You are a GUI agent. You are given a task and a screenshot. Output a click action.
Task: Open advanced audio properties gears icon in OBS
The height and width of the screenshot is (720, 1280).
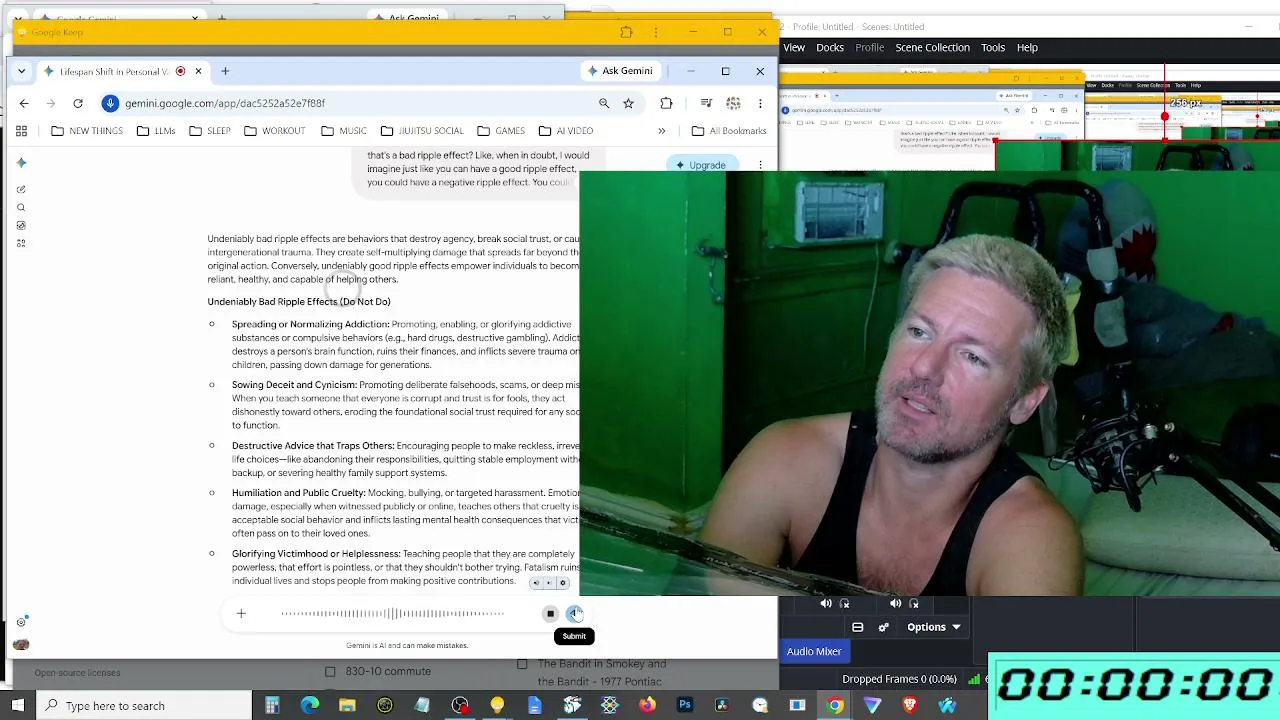click(x=883, y=627)
